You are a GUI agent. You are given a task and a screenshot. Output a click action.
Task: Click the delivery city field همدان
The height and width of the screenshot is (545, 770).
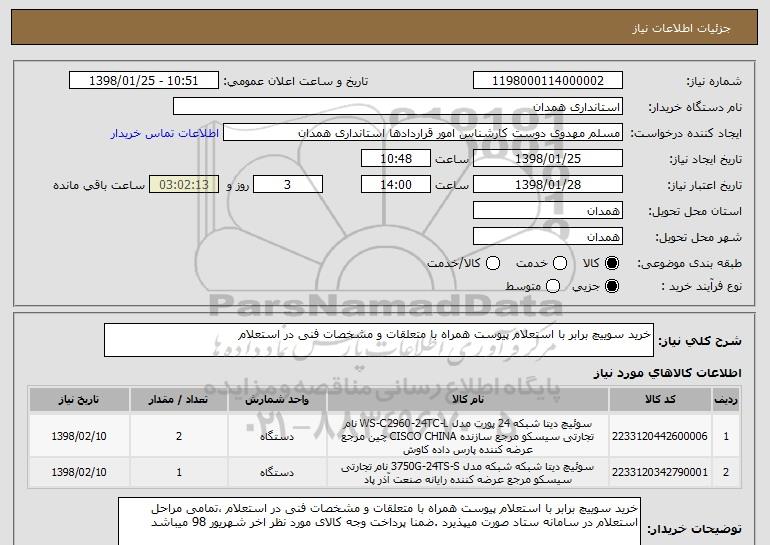coord(548,237)
